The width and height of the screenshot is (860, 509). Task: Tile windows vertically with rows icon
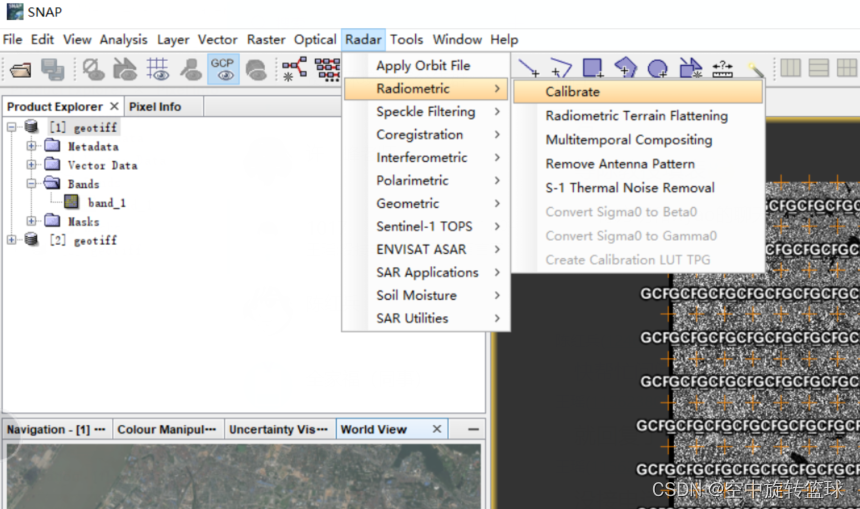[x=818, y=68]
